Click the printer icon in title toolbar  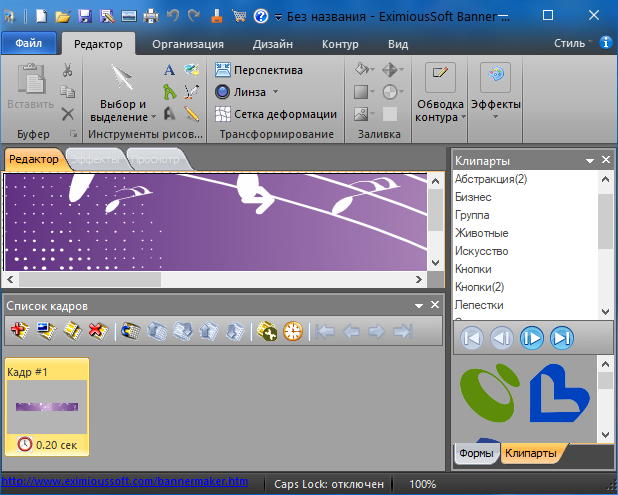tap(151, 16)
